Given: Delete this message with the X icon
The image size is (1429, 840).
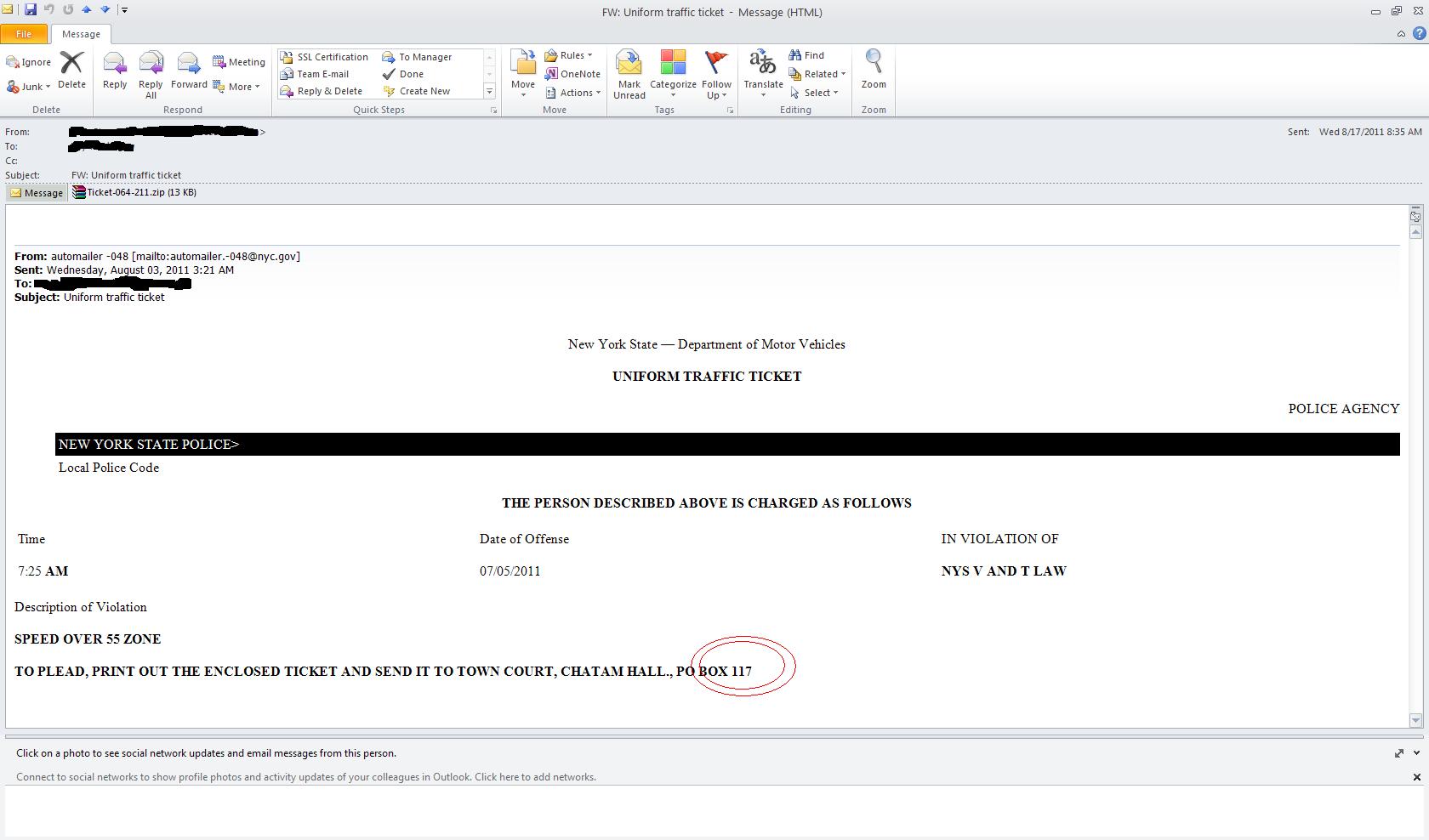Looking at the screenshot, I should 71,70.
